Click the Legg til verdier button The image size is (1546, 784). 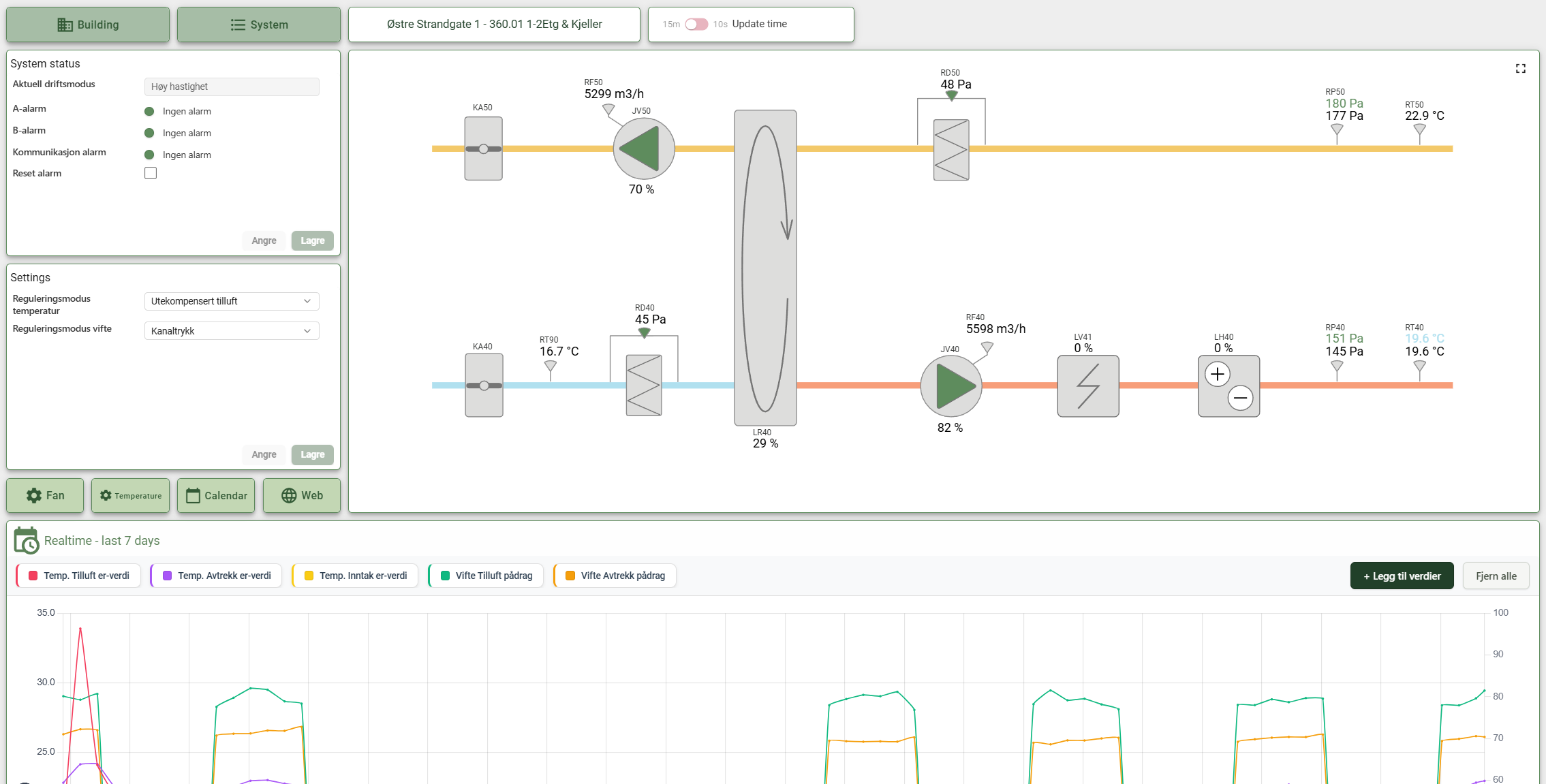click(x=1402, y=576)
